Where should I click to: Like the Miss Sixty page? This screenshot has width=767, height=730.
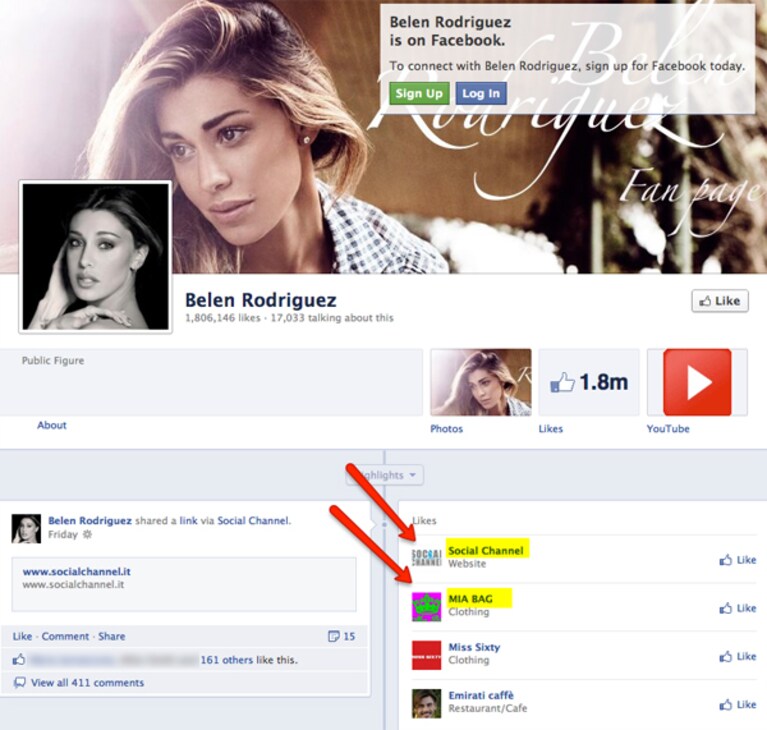[738, 656]
